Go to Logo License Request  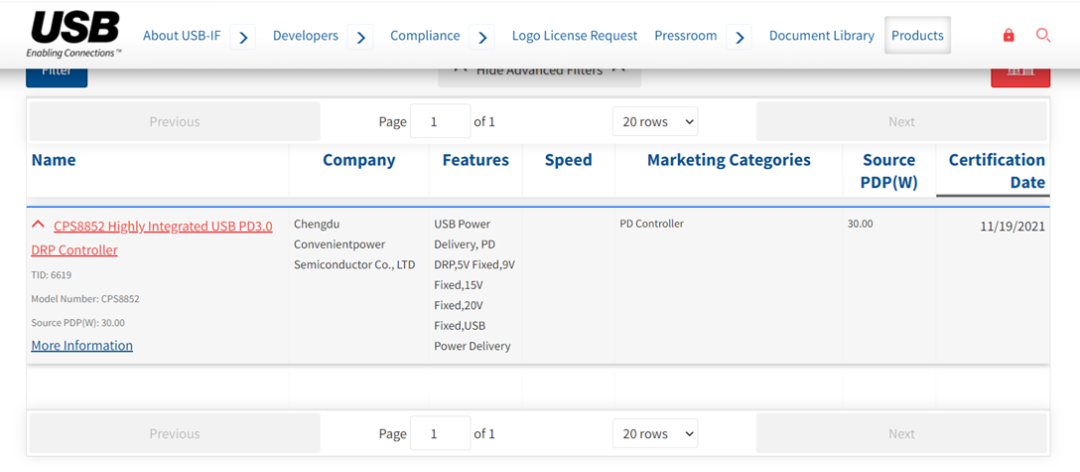point(574,35)
